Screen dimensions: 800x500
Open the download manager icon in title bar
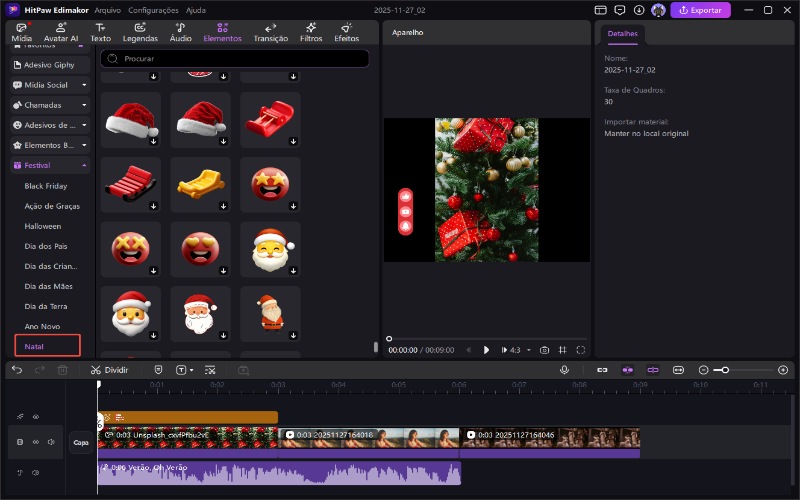click(x=639, y=10)
